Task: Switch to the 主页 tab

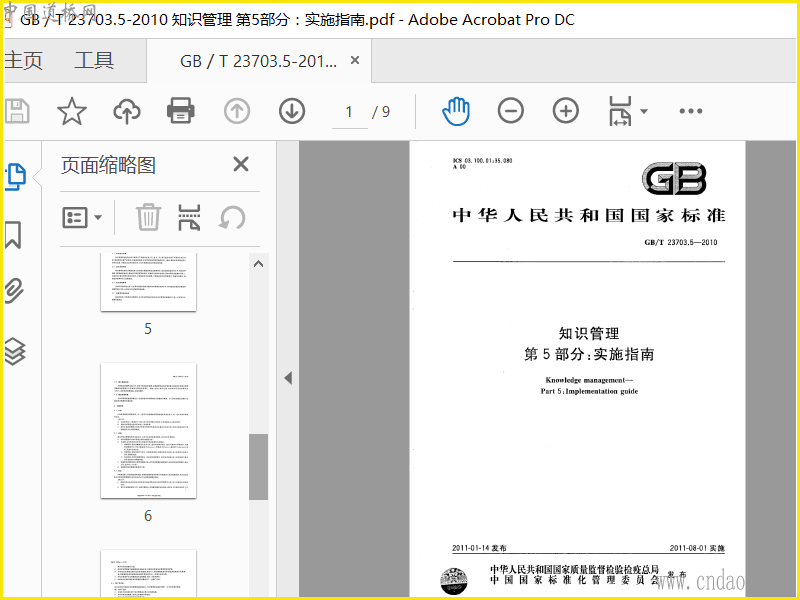Action: pyautogui.click(x=23, y=60)
